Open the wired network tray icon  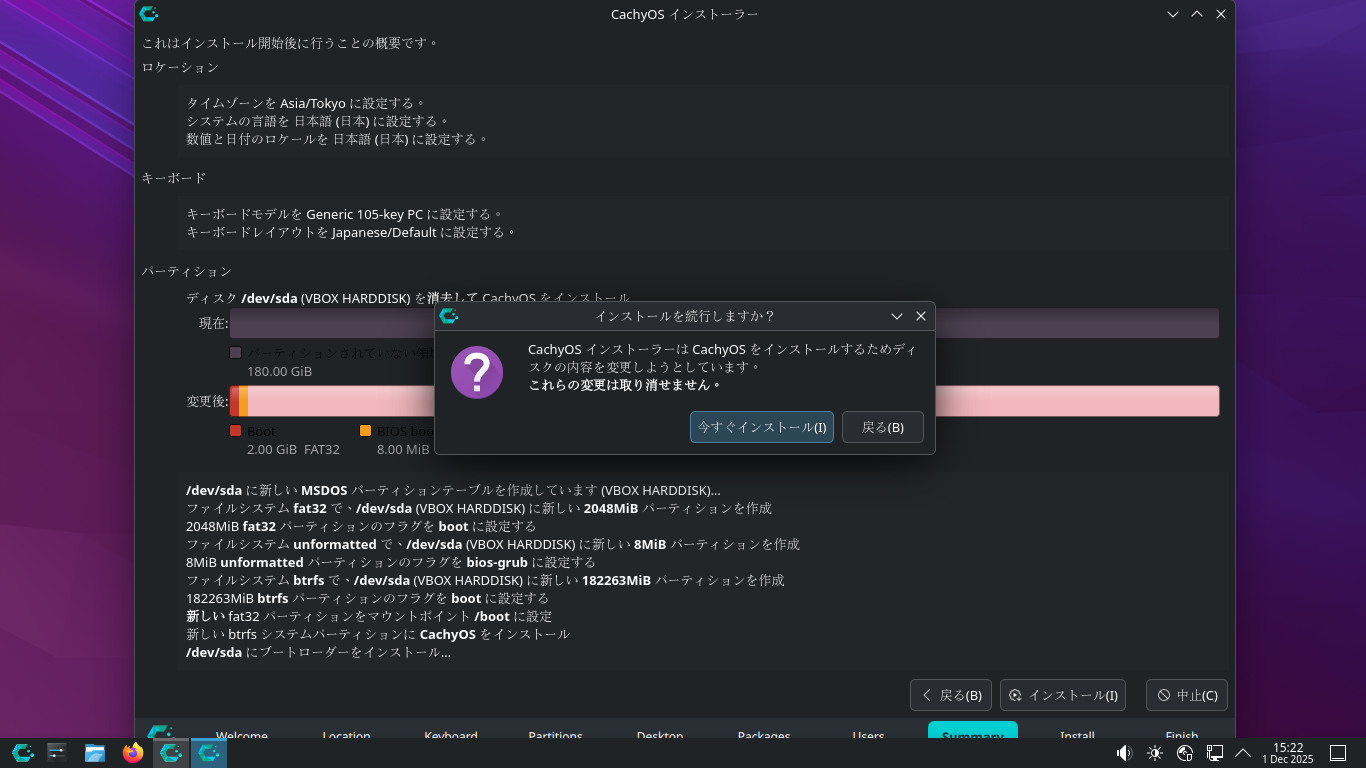(x=1215, y=753)
